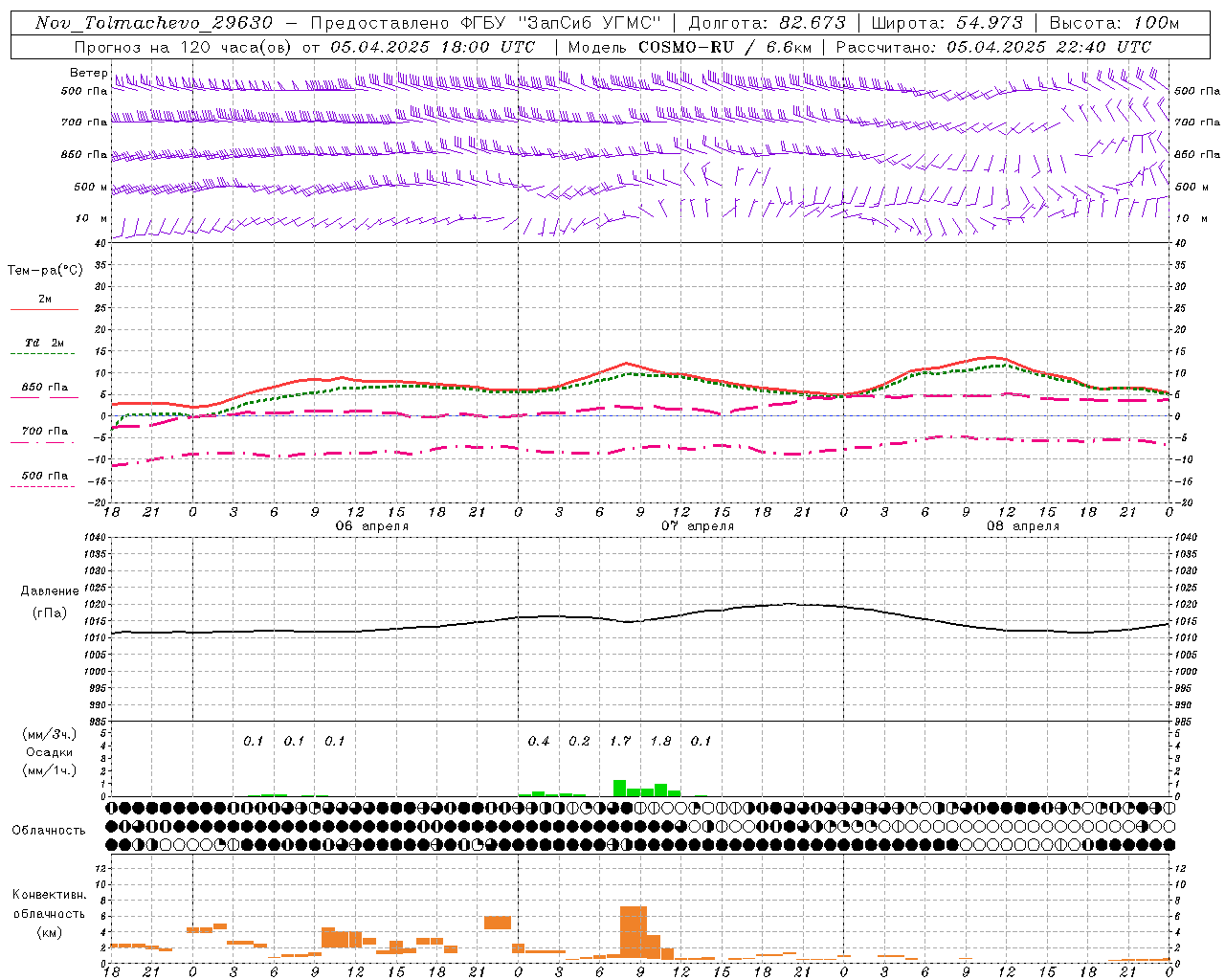
Task: Click the "Осадки" precipitation label
Action: click(49, 752)
